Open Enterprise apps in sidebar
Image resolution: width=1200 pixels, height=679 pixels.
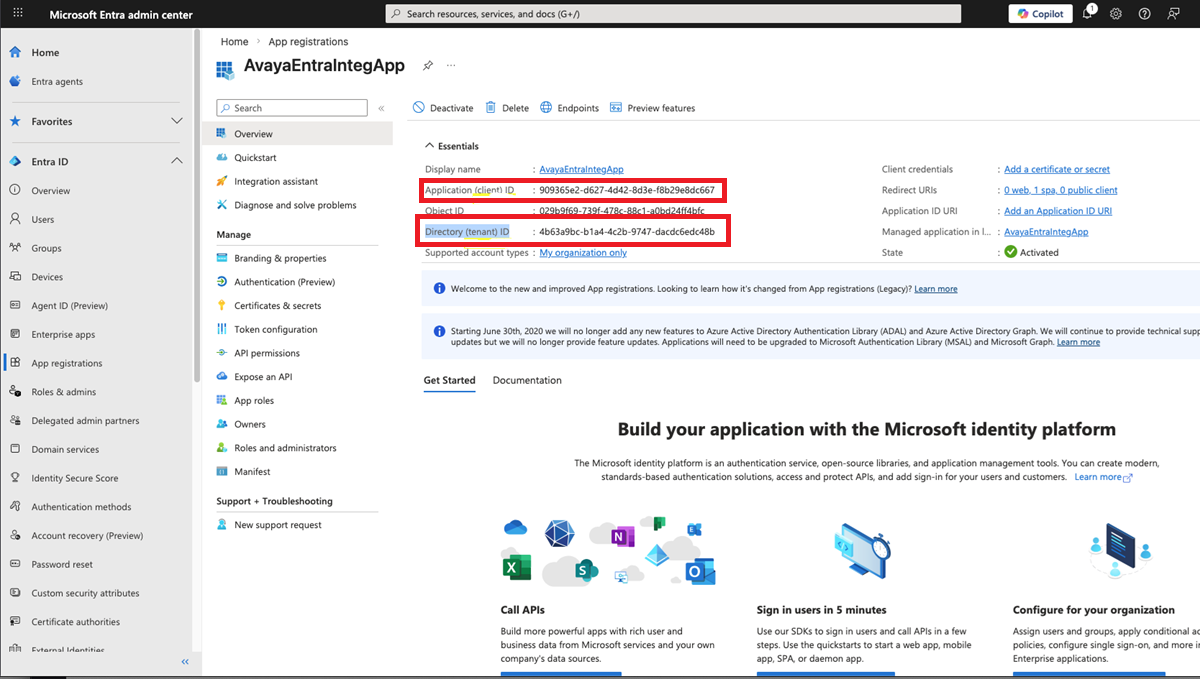pyautogui.click(x=63, y=335)
